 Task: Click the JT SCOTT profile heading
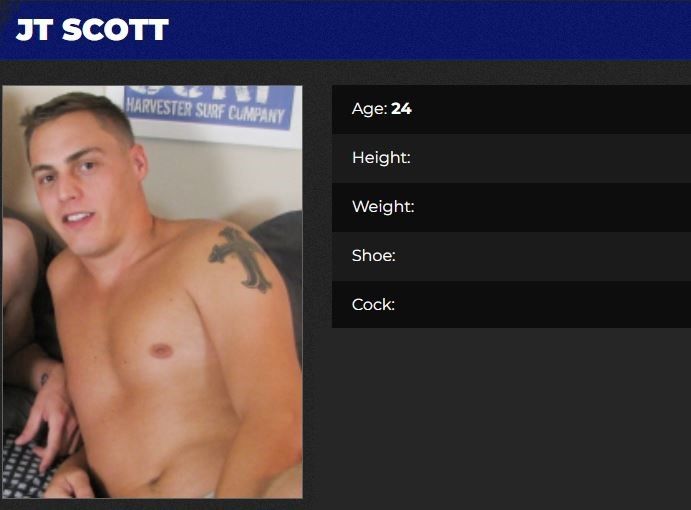92,30
